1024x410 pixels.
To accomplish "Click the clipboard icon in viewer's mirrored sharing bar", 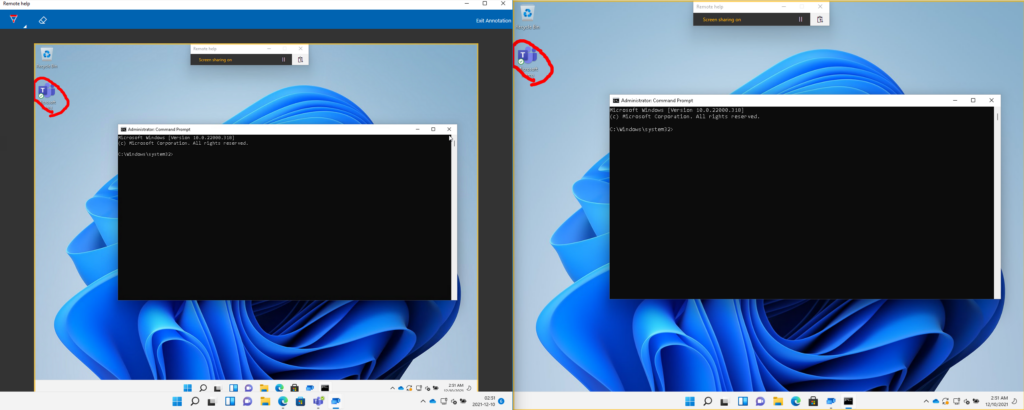I will click(x=300, y=59).
